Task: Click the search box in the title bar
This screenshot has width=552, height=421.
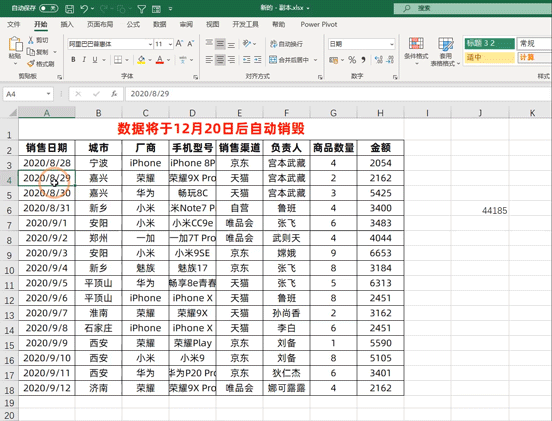Action: (472, 8)
